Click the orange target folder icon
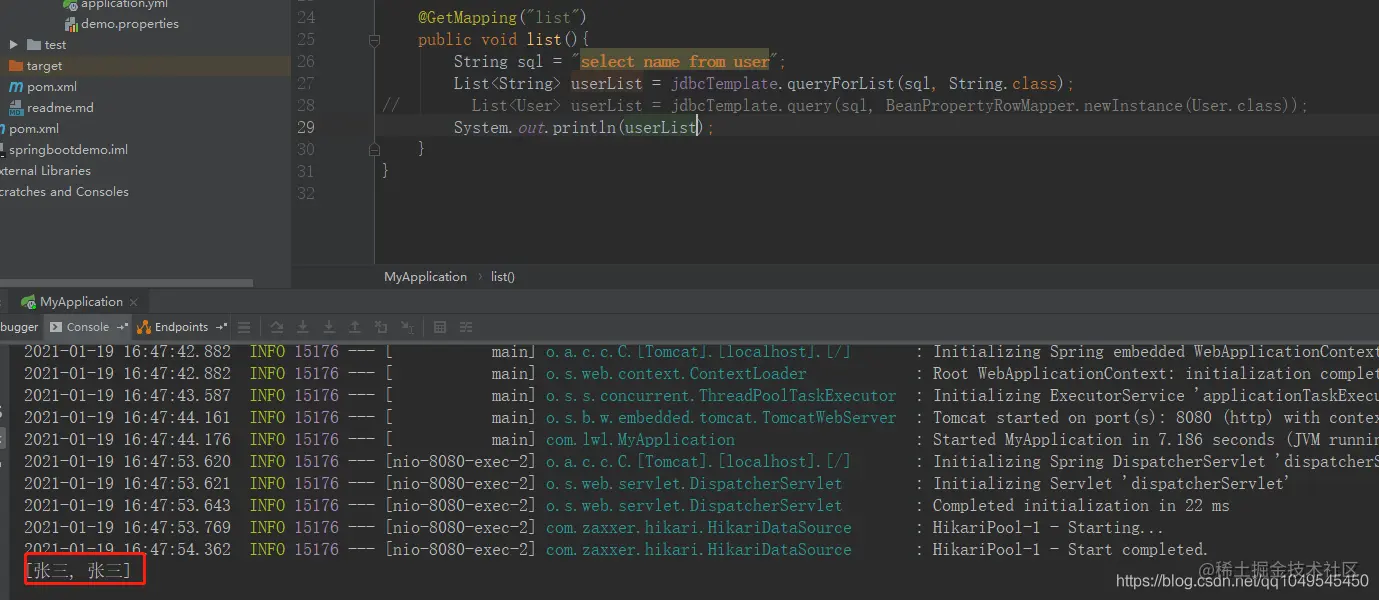Viewport: 1379px width, 600px height. pos(15,66)
